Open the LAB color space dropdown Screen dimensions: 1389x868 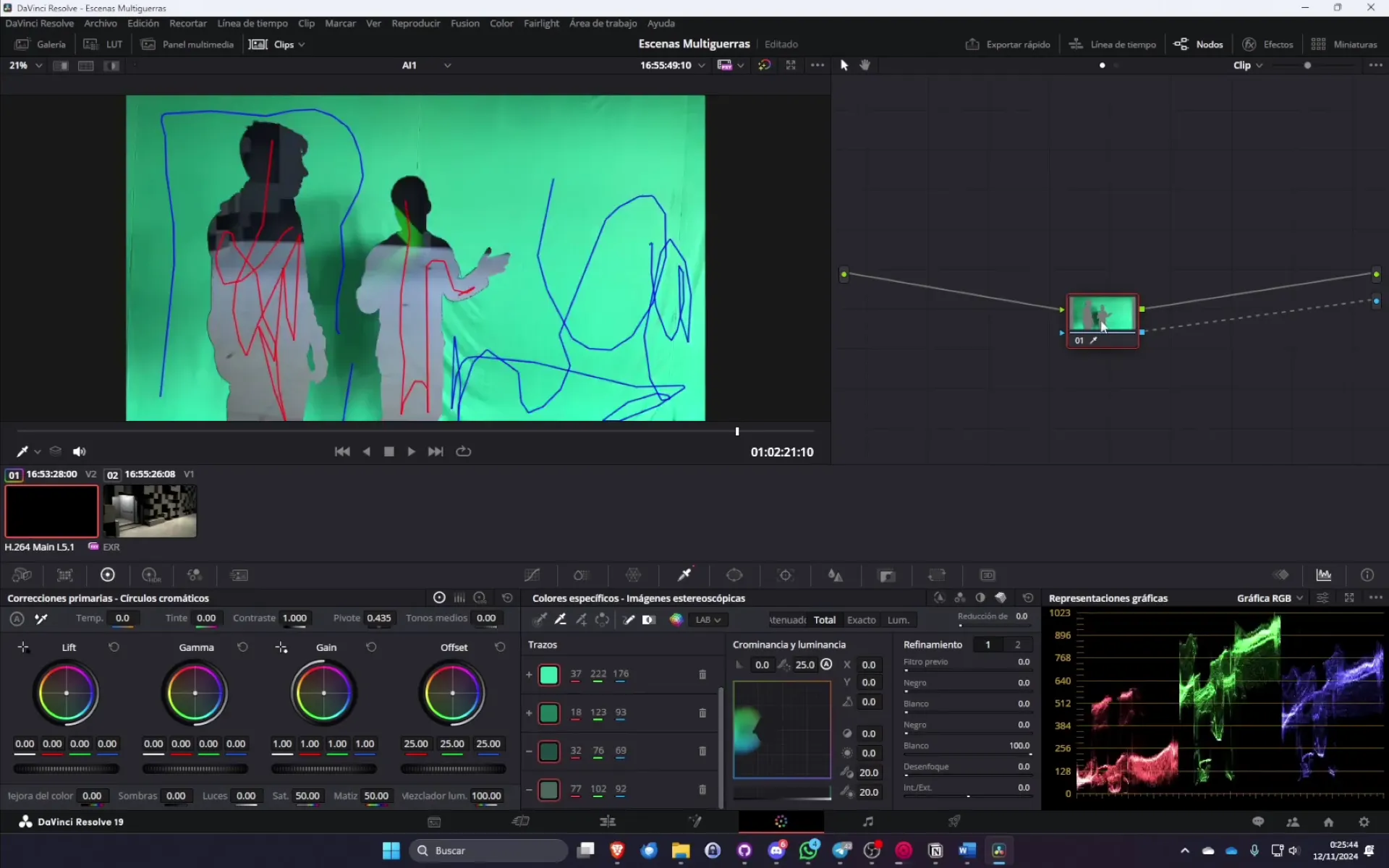(x=708, y=620)
